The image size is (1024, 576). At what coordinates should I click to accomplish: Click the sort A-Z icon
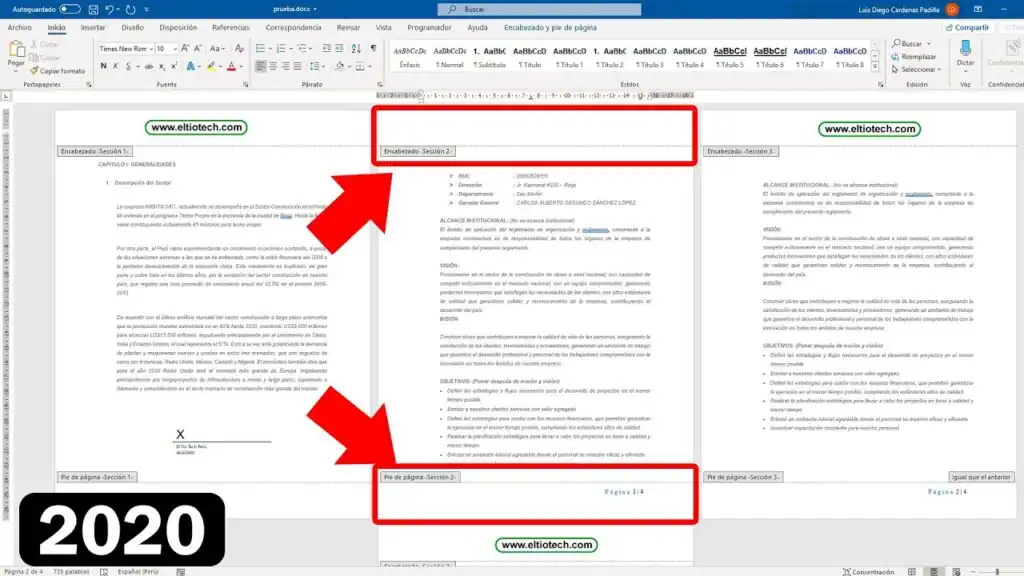(x=356, y=48)
